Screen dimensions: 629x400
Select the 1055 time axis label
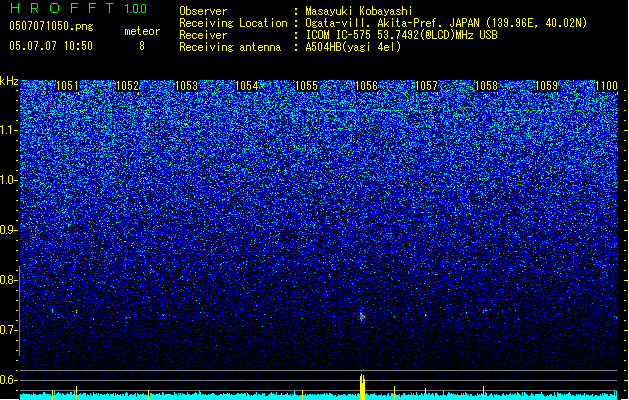pos(306,86)
